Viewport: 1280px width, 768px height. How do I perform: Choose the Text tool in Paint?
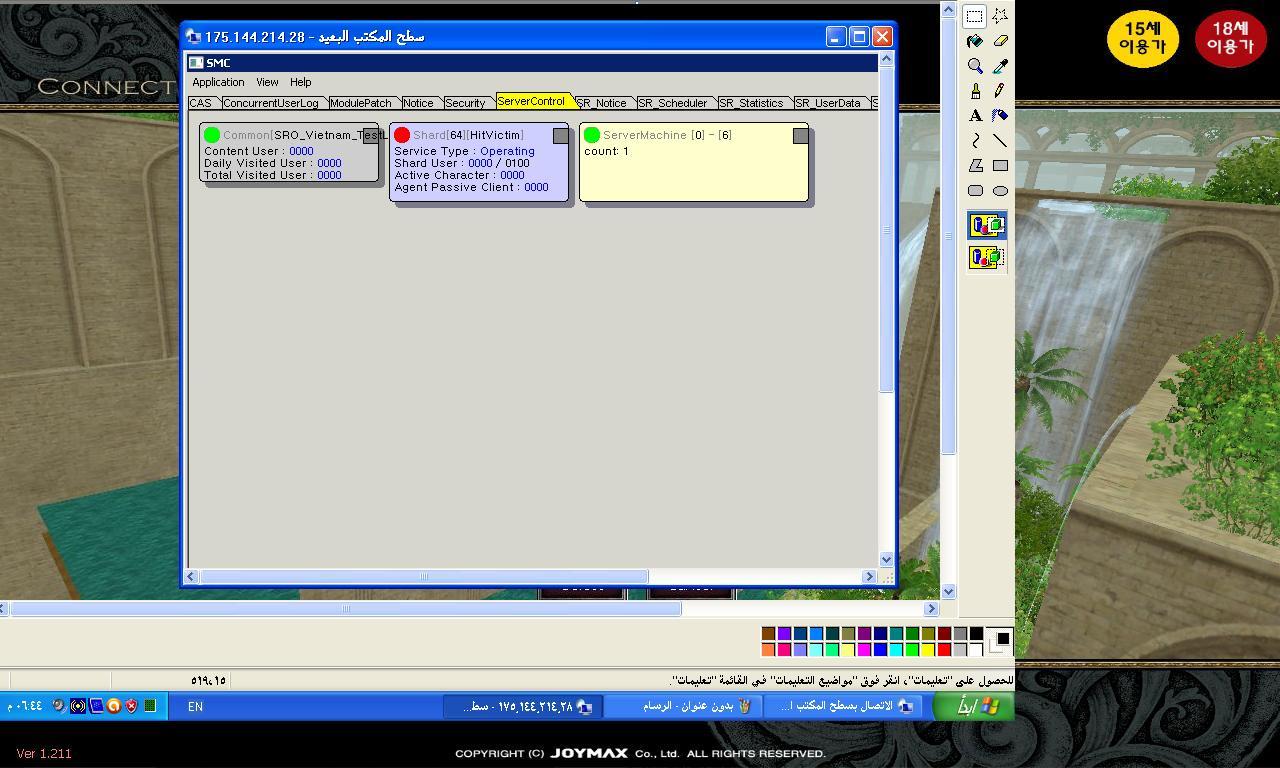[975, 116]
